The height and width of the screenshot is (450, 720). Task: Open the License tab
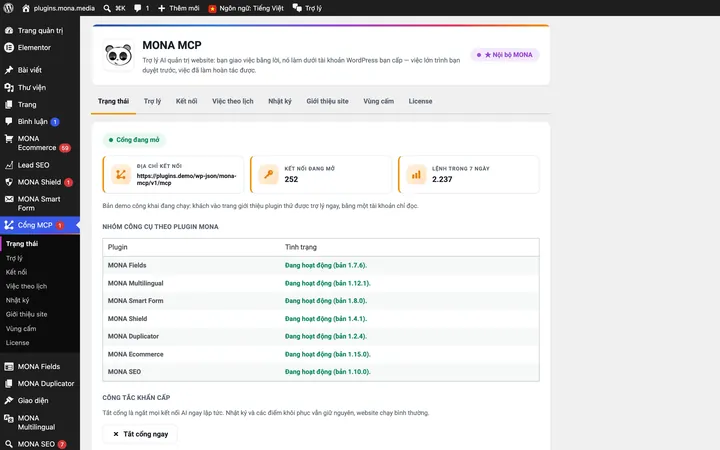[421, 101]
